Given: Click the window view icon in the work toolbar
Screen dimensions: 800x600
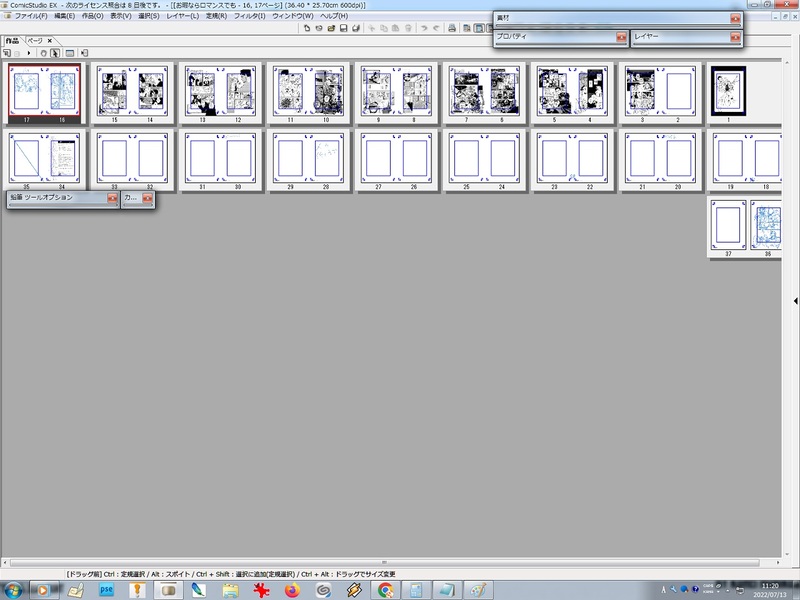Looking at the screenshot, I should tap(70, 53).
